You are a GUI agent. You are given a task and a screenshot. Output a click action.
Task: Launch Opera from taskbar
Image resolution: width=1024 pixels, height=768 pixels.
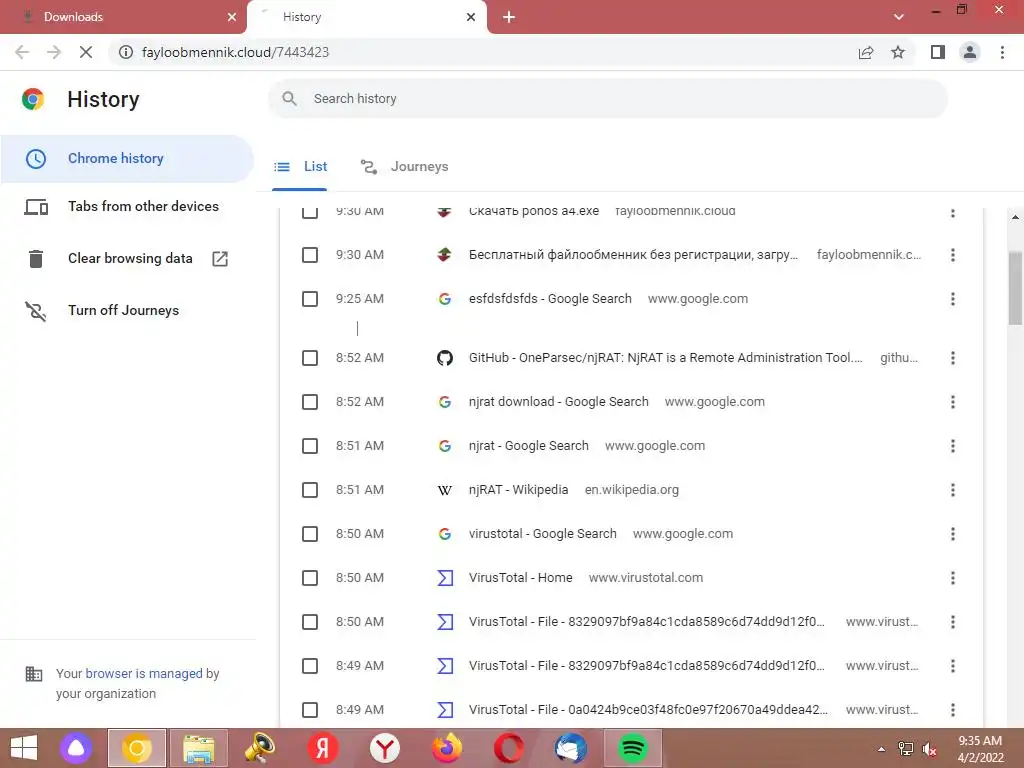pyautogui.click(x=509, y=748)
